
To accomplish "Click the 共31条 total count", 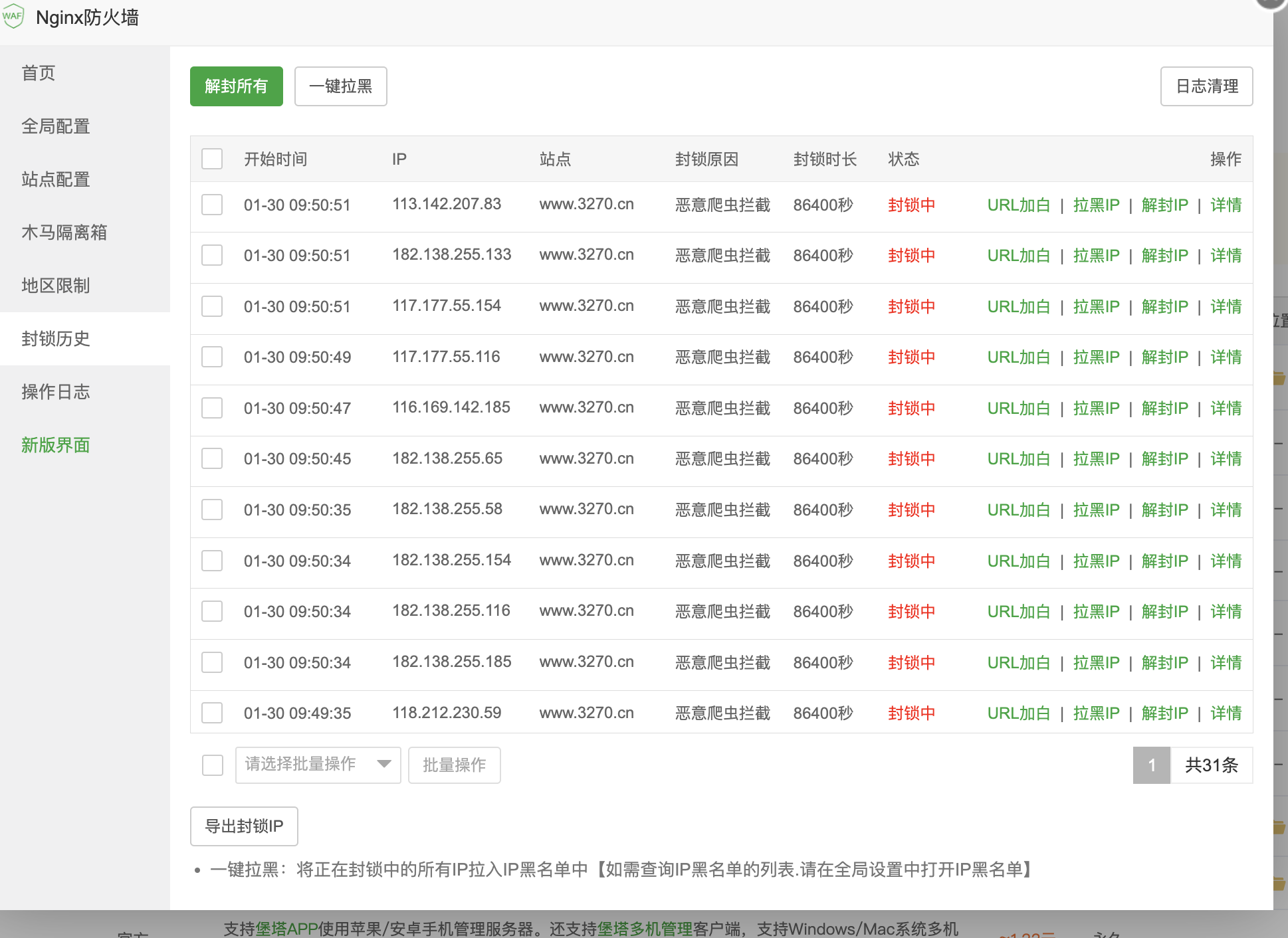I will [1212, 765].
